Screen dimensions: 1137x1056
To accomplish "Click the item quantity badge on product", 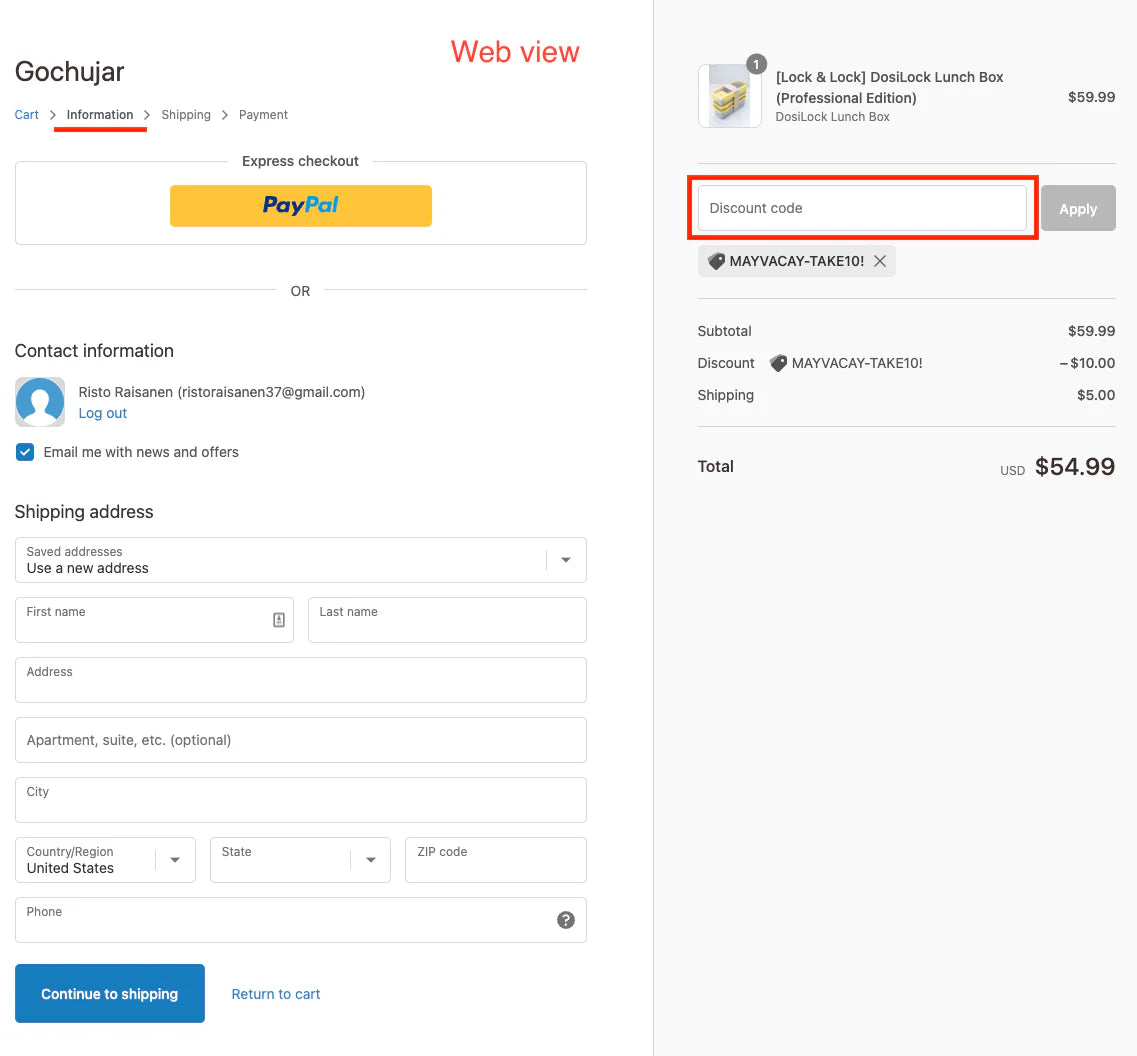I will [x=757, y=65].
